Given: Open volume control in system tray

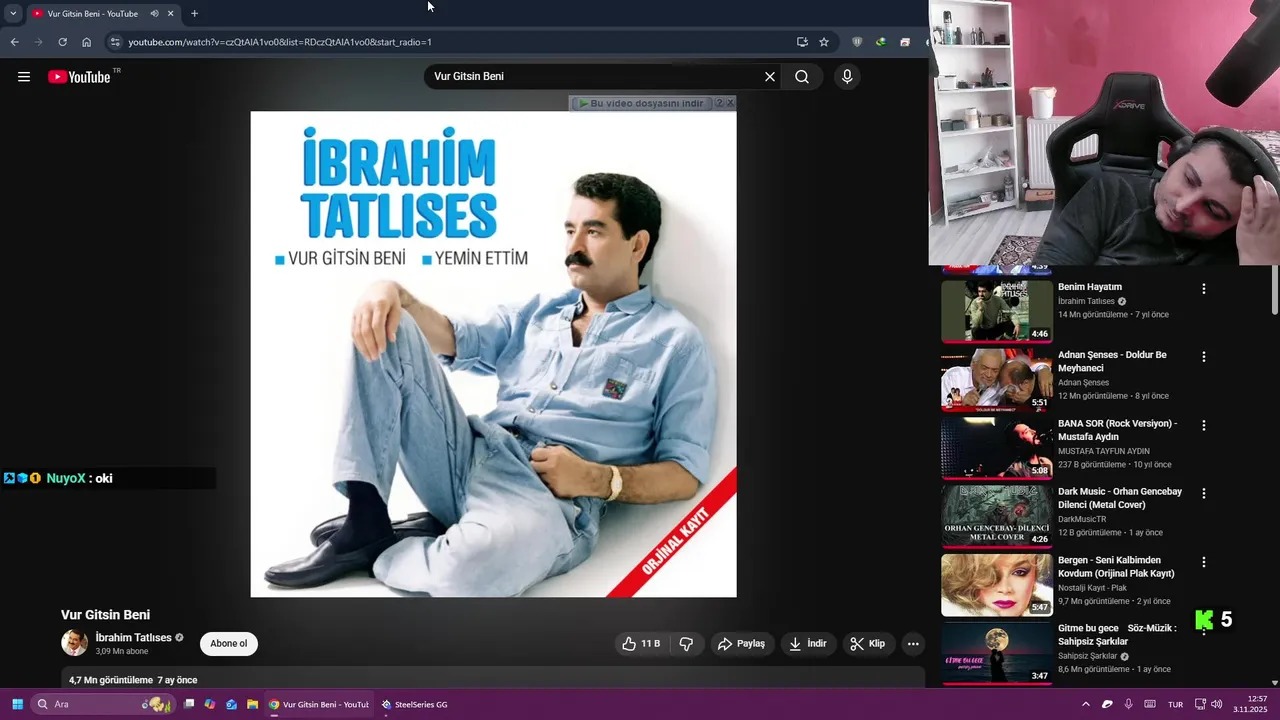Looking at the screenshot, I should [1217, 704].
